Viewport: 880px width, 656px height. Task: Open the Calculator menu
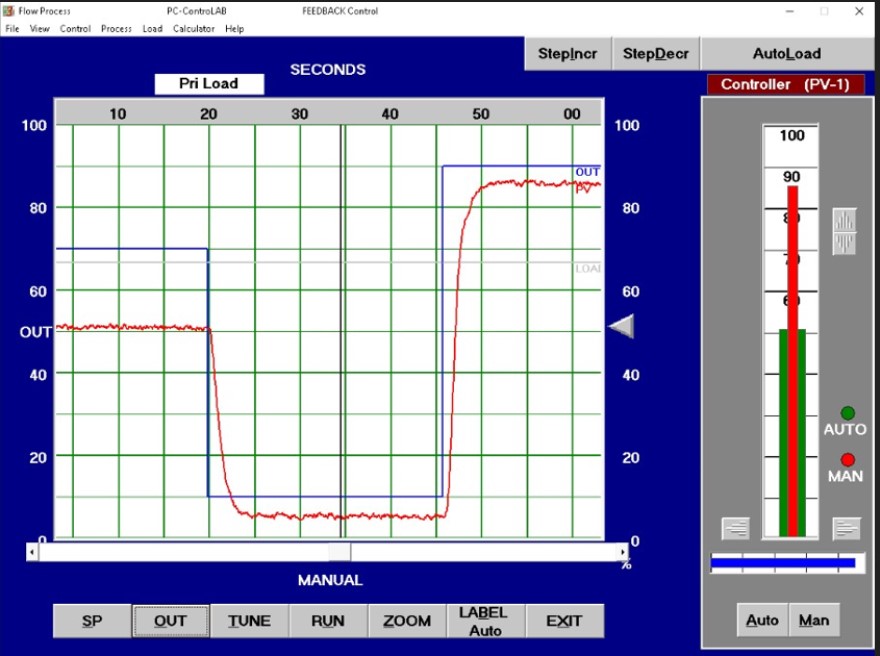193,29
